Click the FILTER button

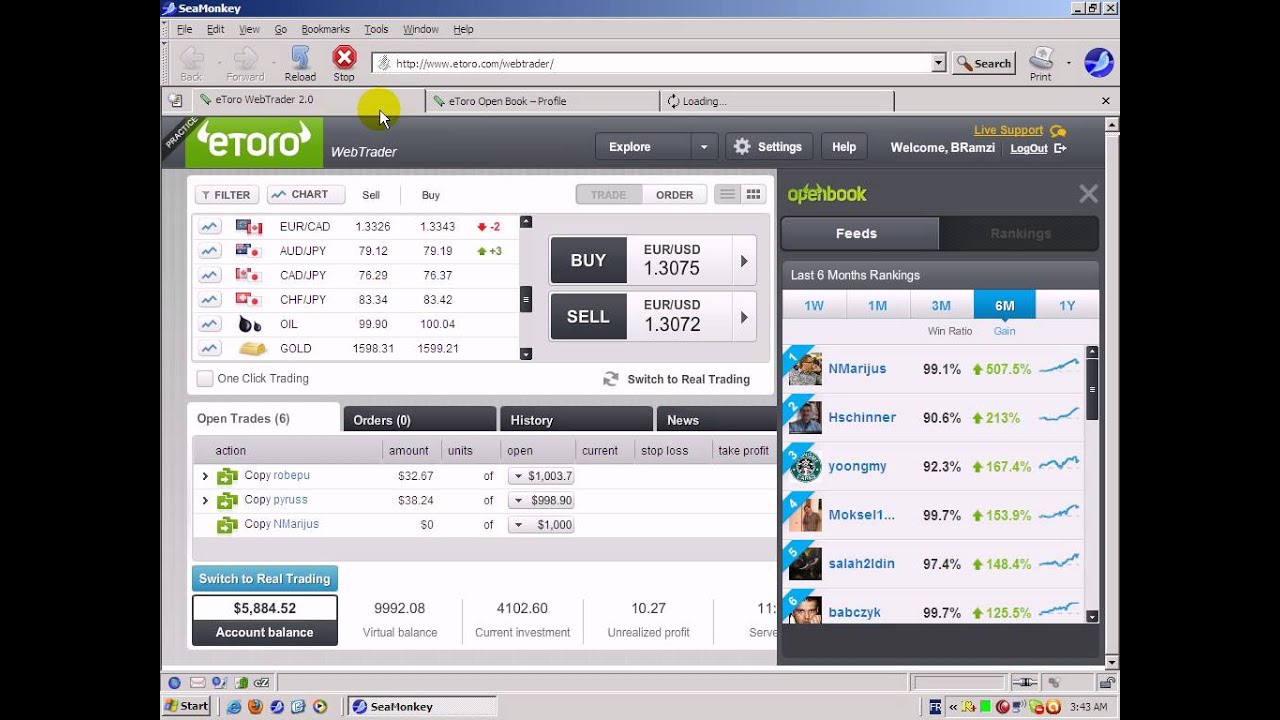[x=226, y=195]
